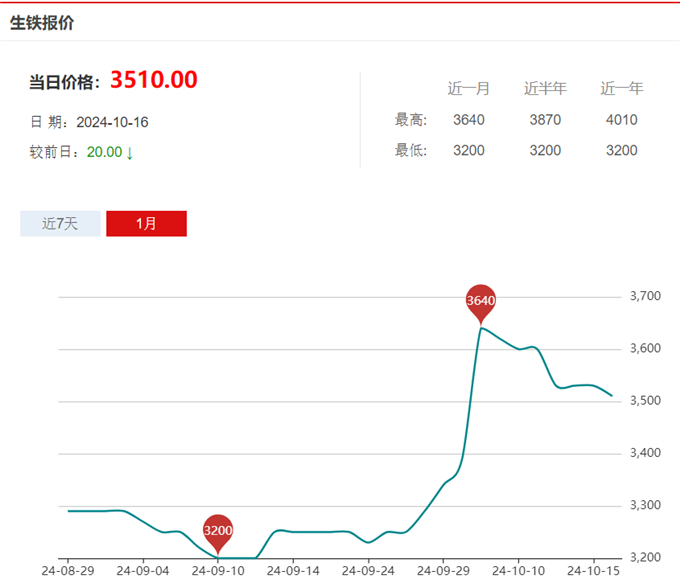Click the 3,700 y-axis label
This screenshot has height=579, width=680.
coord(647,297)
